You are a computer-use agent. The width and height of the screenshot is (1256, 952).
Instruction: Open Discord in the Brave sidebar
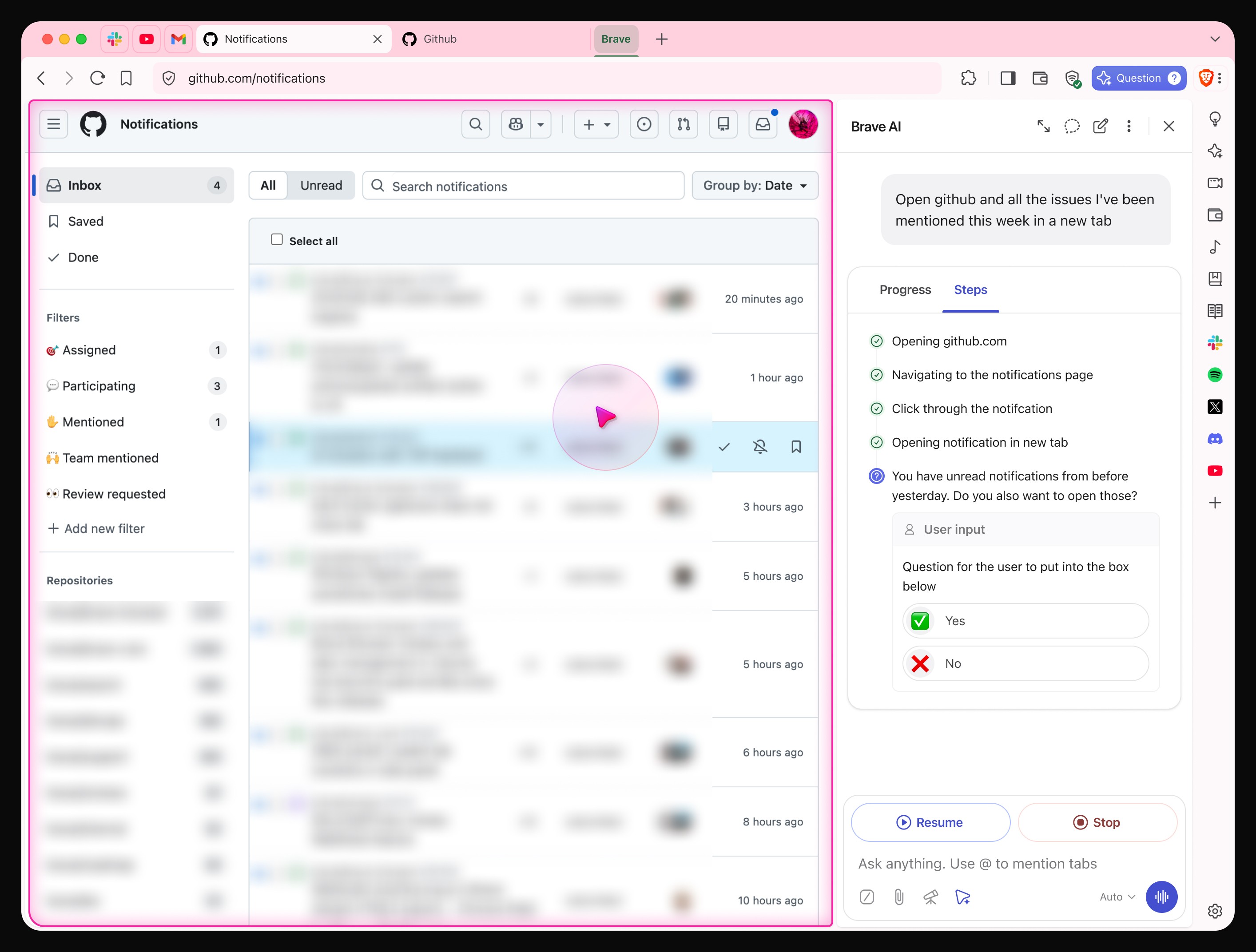click(x=1215, y=439)
